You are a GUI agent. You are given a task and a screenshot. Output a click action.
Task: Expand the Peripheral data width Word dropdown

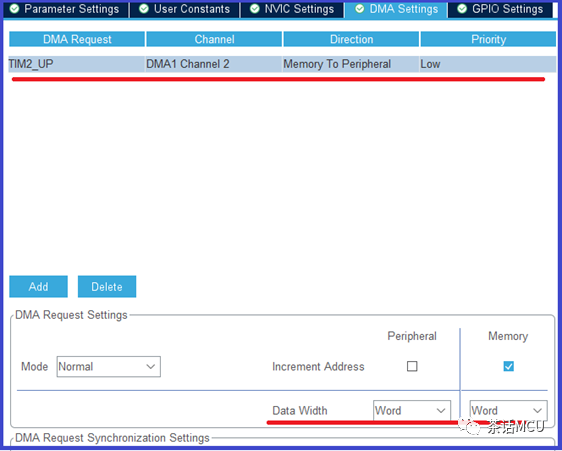pos(412,410)
